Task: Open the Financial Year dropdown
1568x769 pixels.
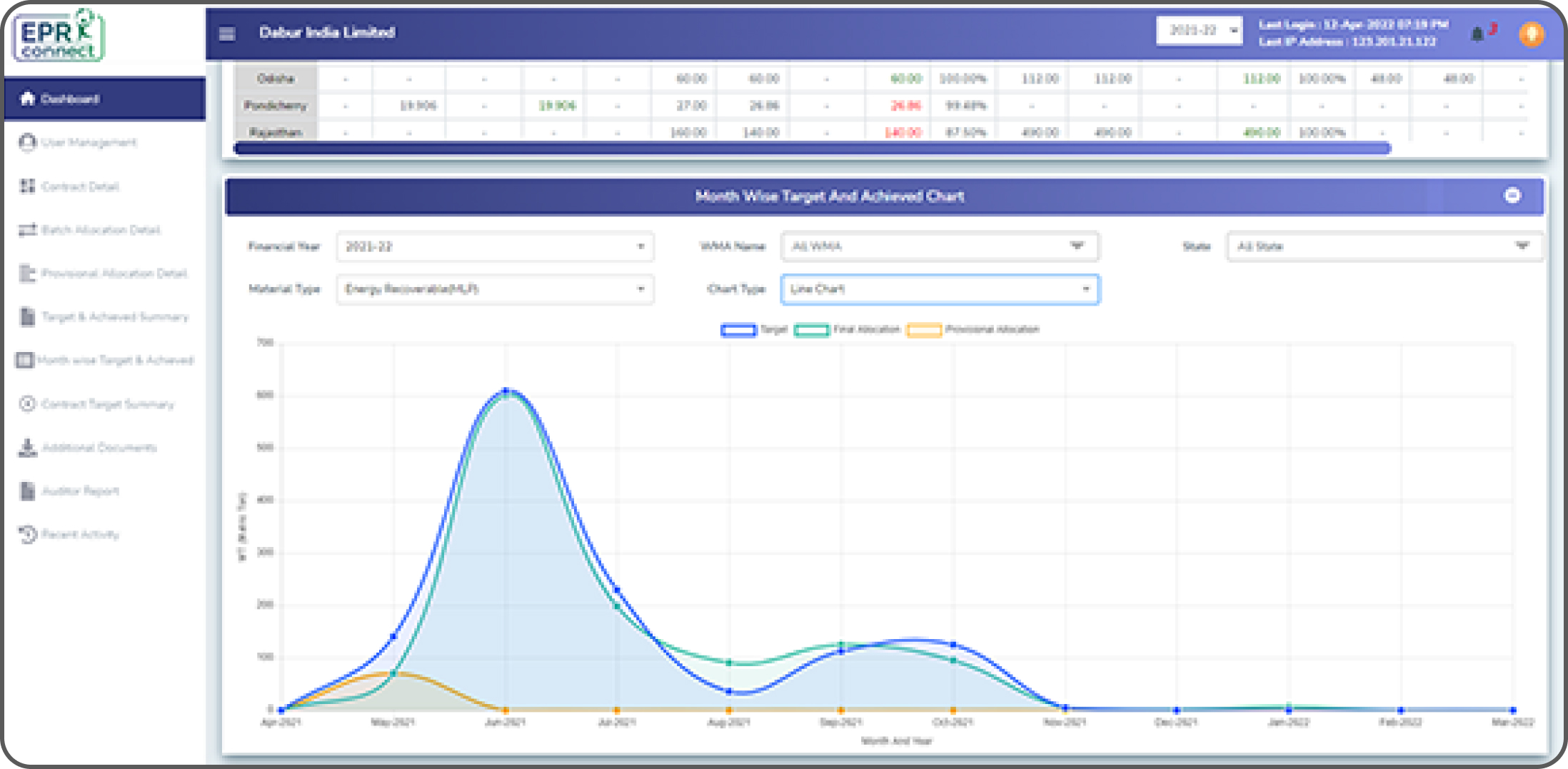Action: click(x=495, y=246)
